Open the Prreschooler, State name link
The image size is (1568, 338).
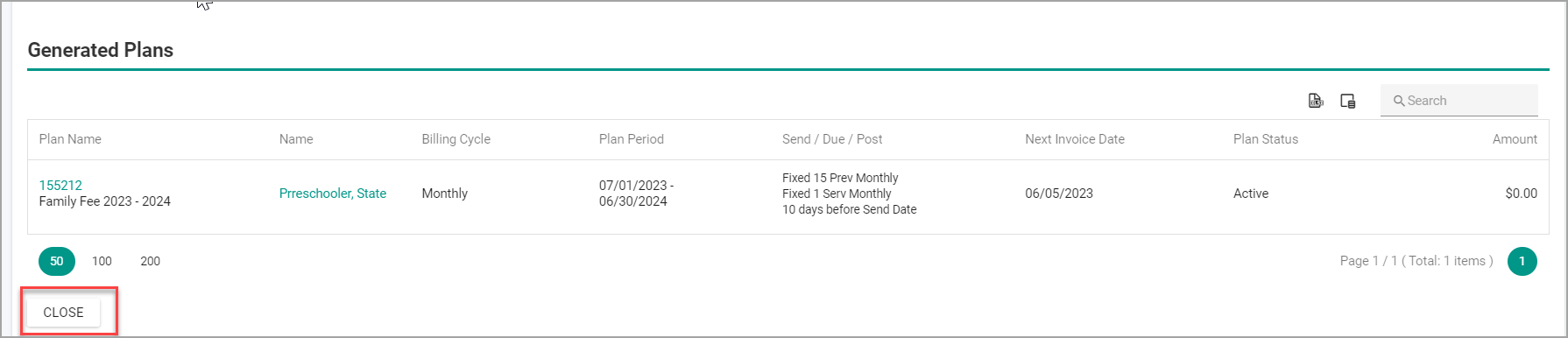click(x=333, y=194)
